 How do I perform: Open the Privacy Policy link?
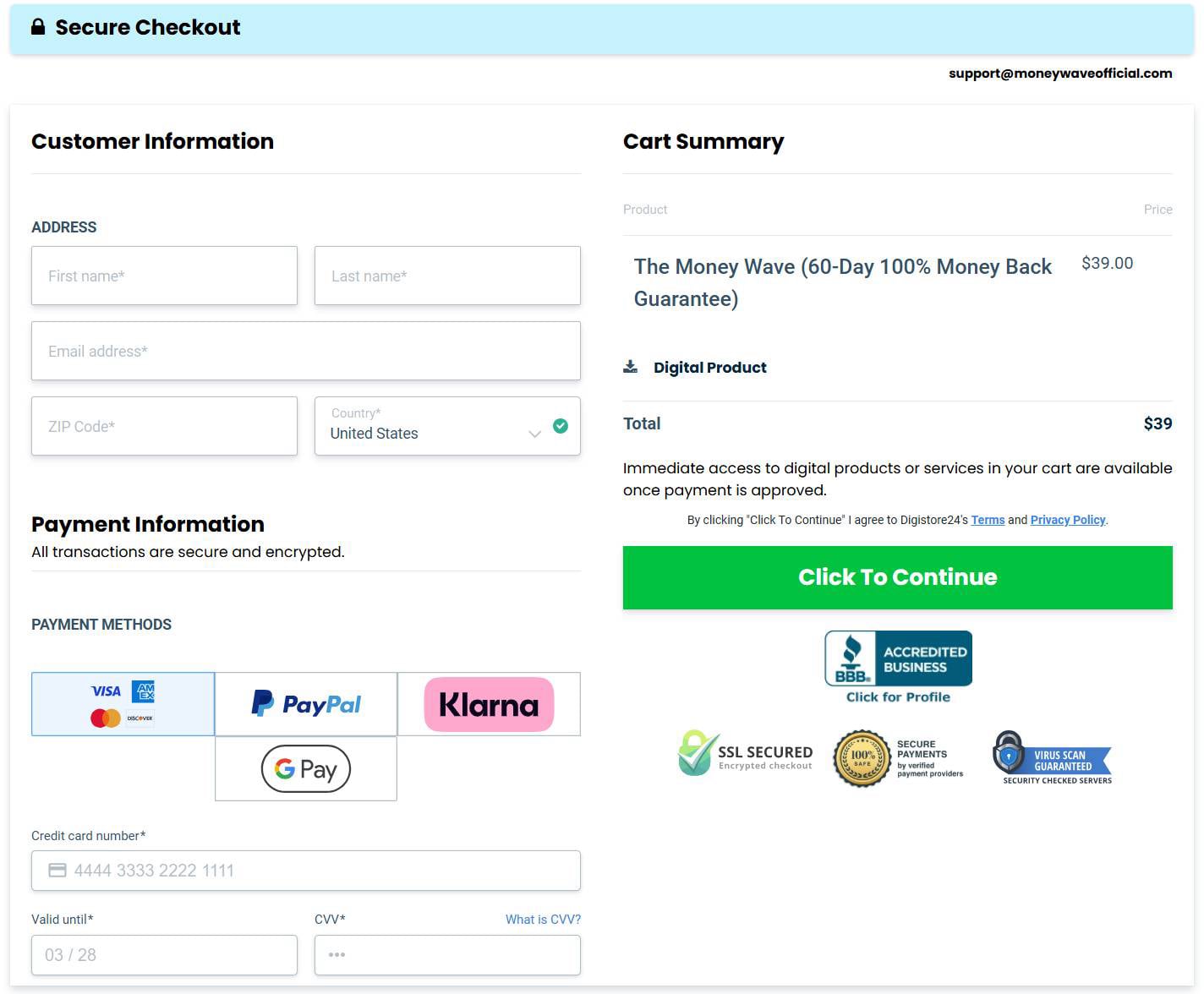[1067, 520]
